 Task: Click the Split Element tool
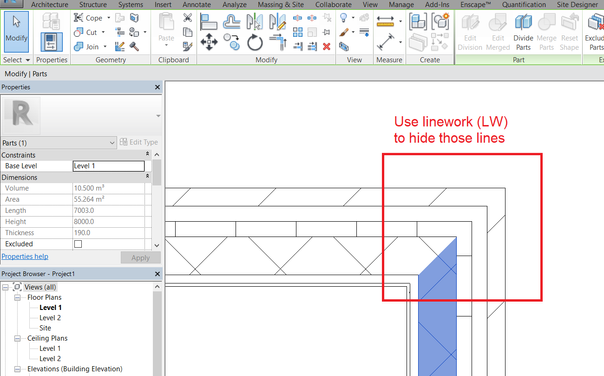297,18
